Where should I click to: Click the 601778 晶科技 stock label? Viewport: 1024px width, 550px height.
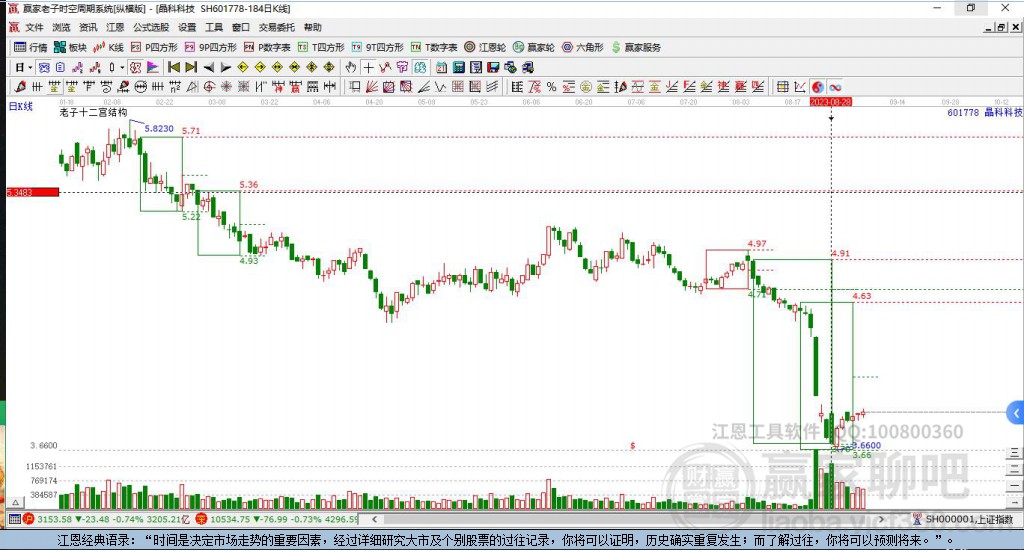[985, 112]
